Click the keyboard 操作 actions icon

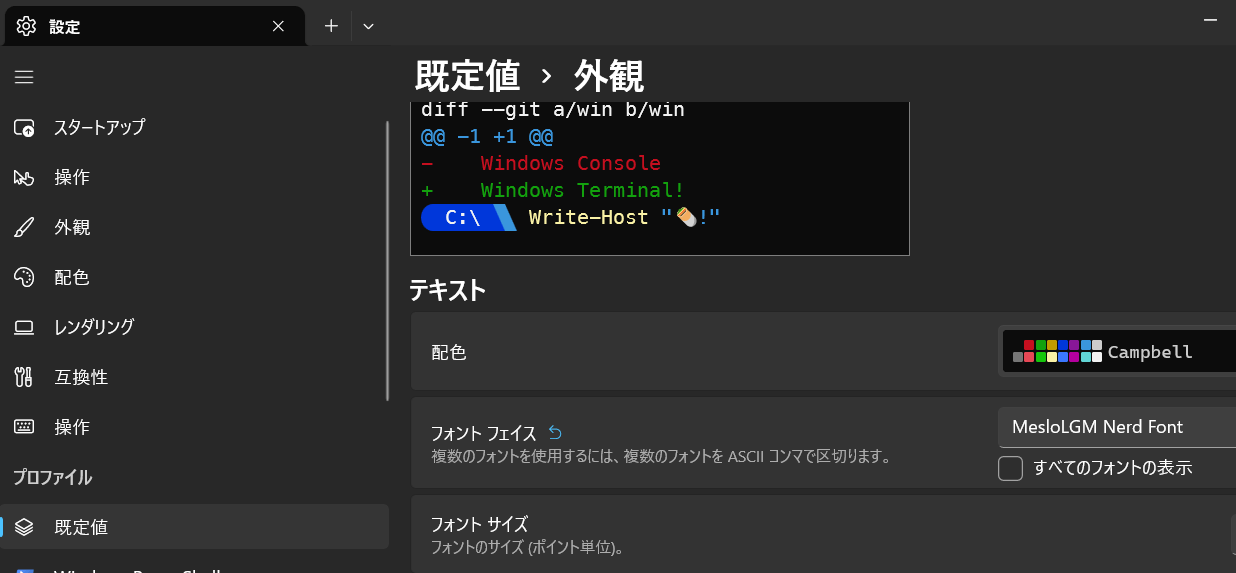[24, 427]
